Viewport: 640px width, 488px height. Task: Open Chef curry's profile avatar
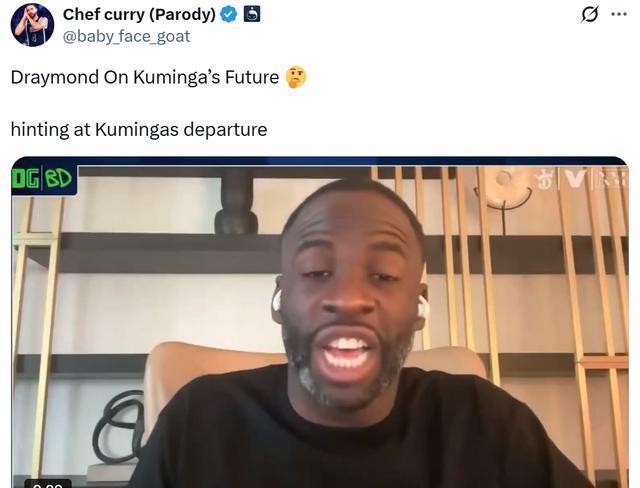pos(32,25)
